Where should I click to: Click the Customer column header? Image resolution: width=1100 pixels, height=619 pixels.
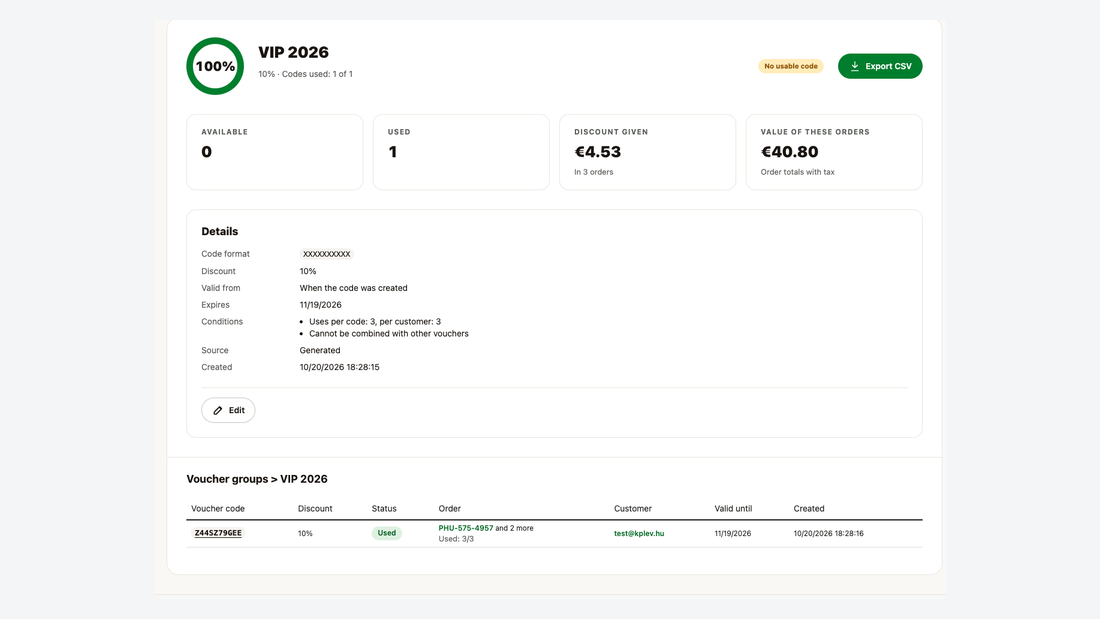(633, 508)
